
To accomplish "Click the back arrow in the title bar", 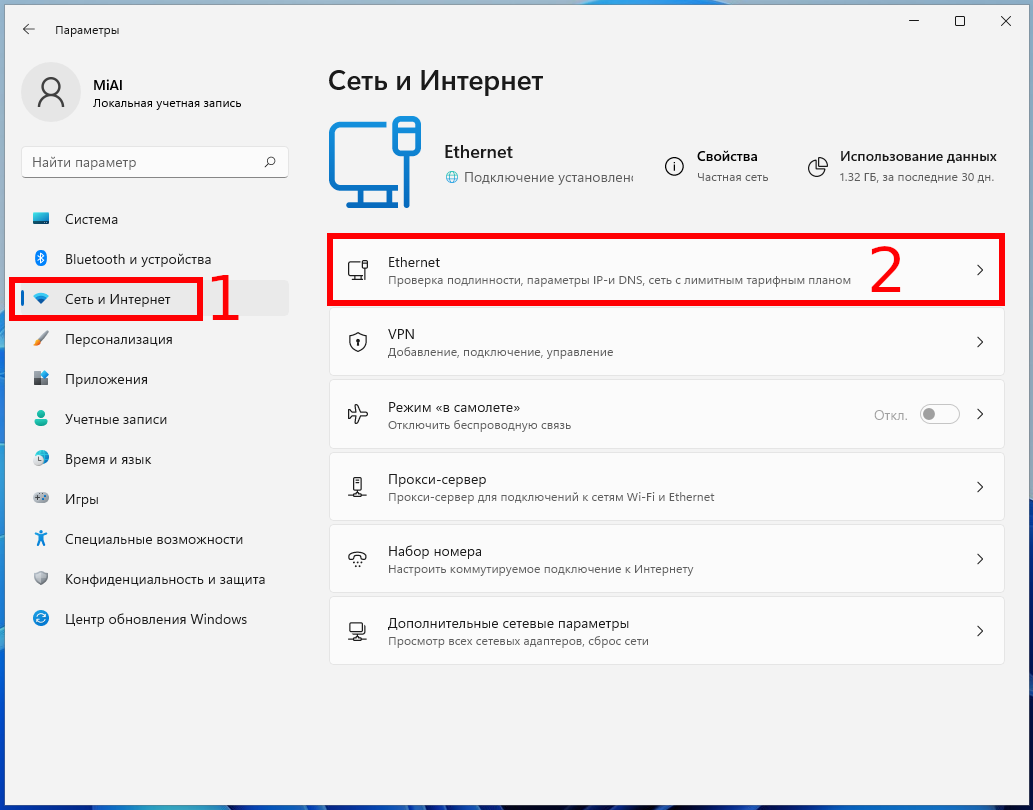I will (x=28, y=30).
